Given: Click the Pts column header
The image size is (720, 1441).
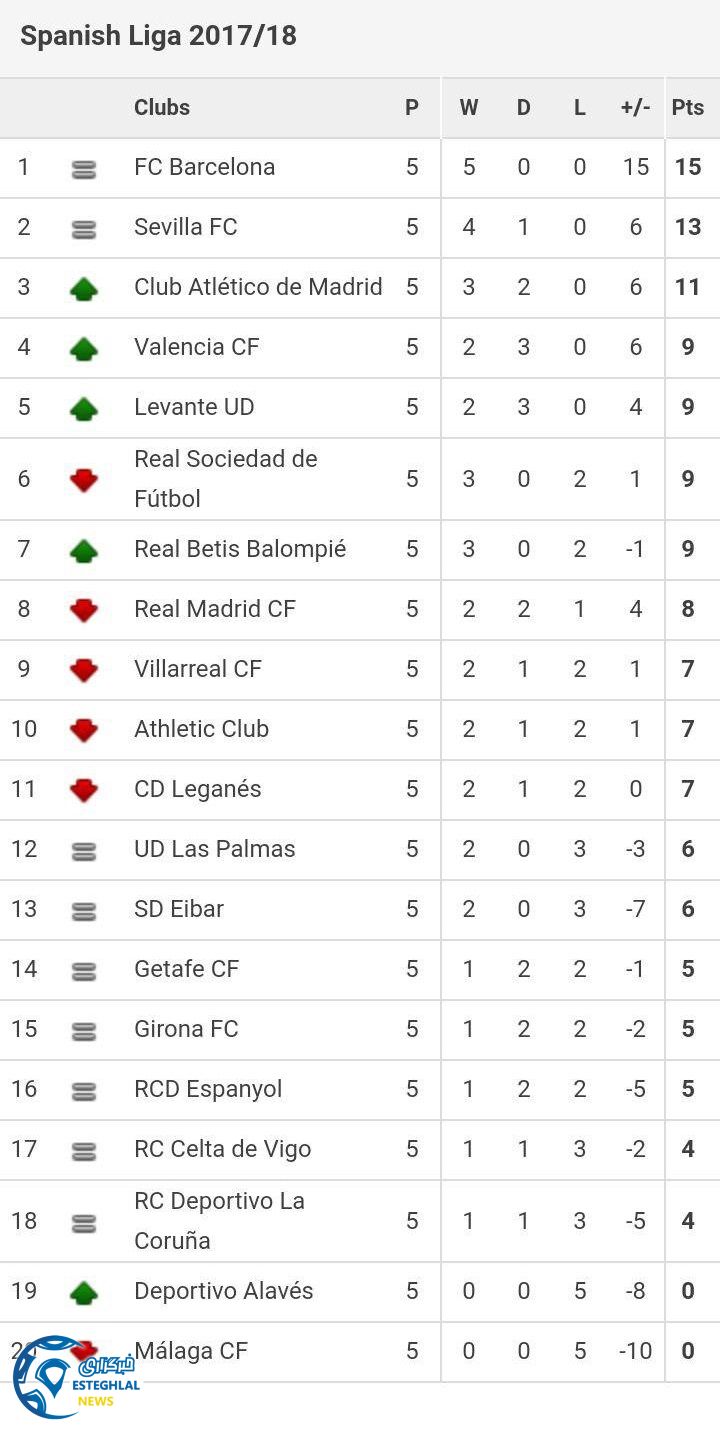Looking at the screenshot, I should 688,108.
